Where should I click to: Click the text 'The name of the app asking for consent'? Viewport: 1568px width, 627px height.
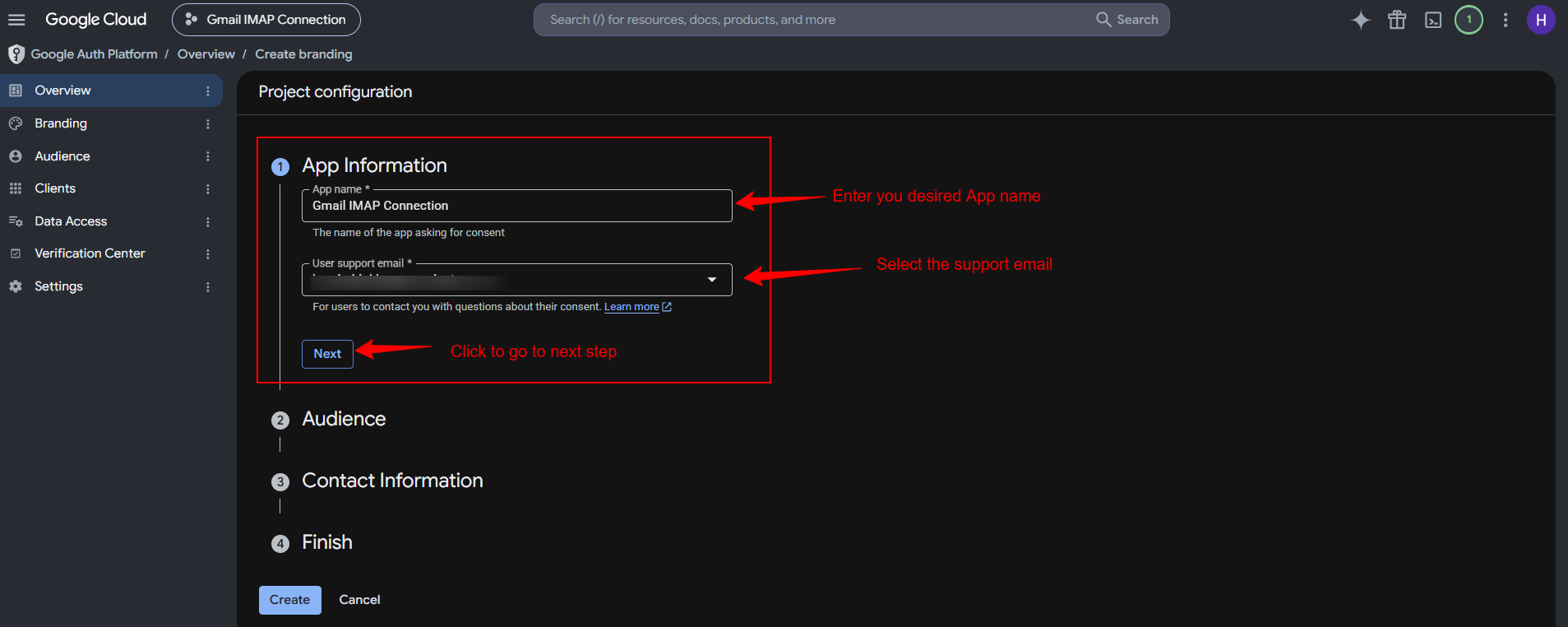(x=409, y=233)
